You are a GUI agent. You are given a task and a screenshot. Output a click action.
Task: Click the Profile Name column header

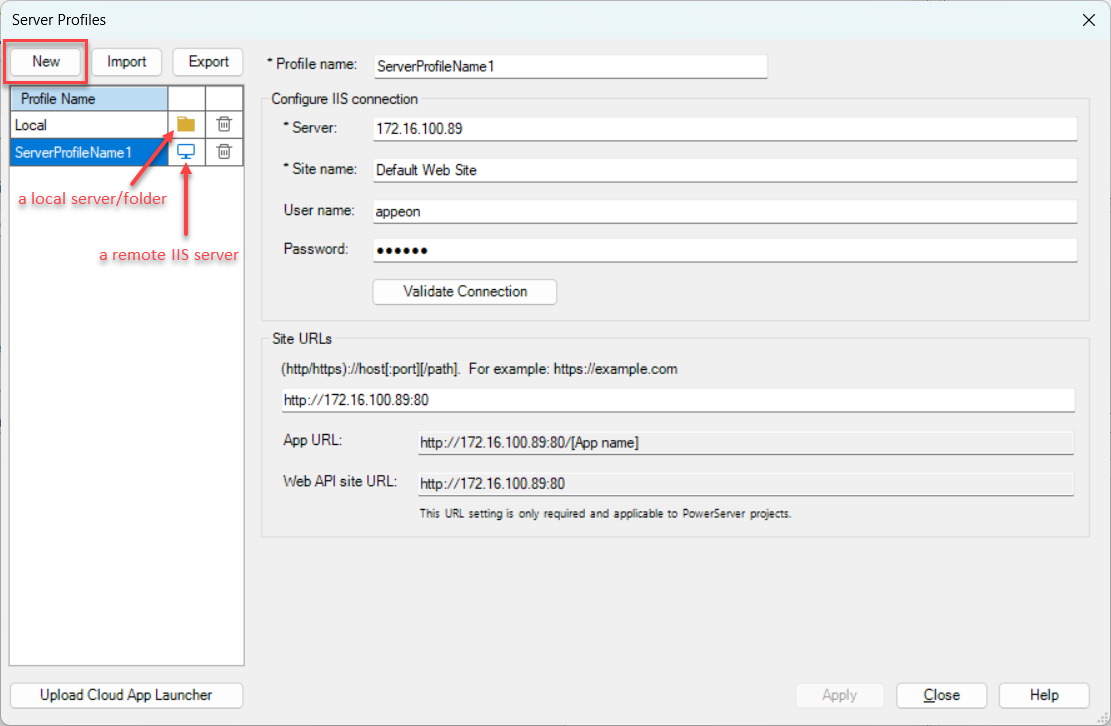88,99
